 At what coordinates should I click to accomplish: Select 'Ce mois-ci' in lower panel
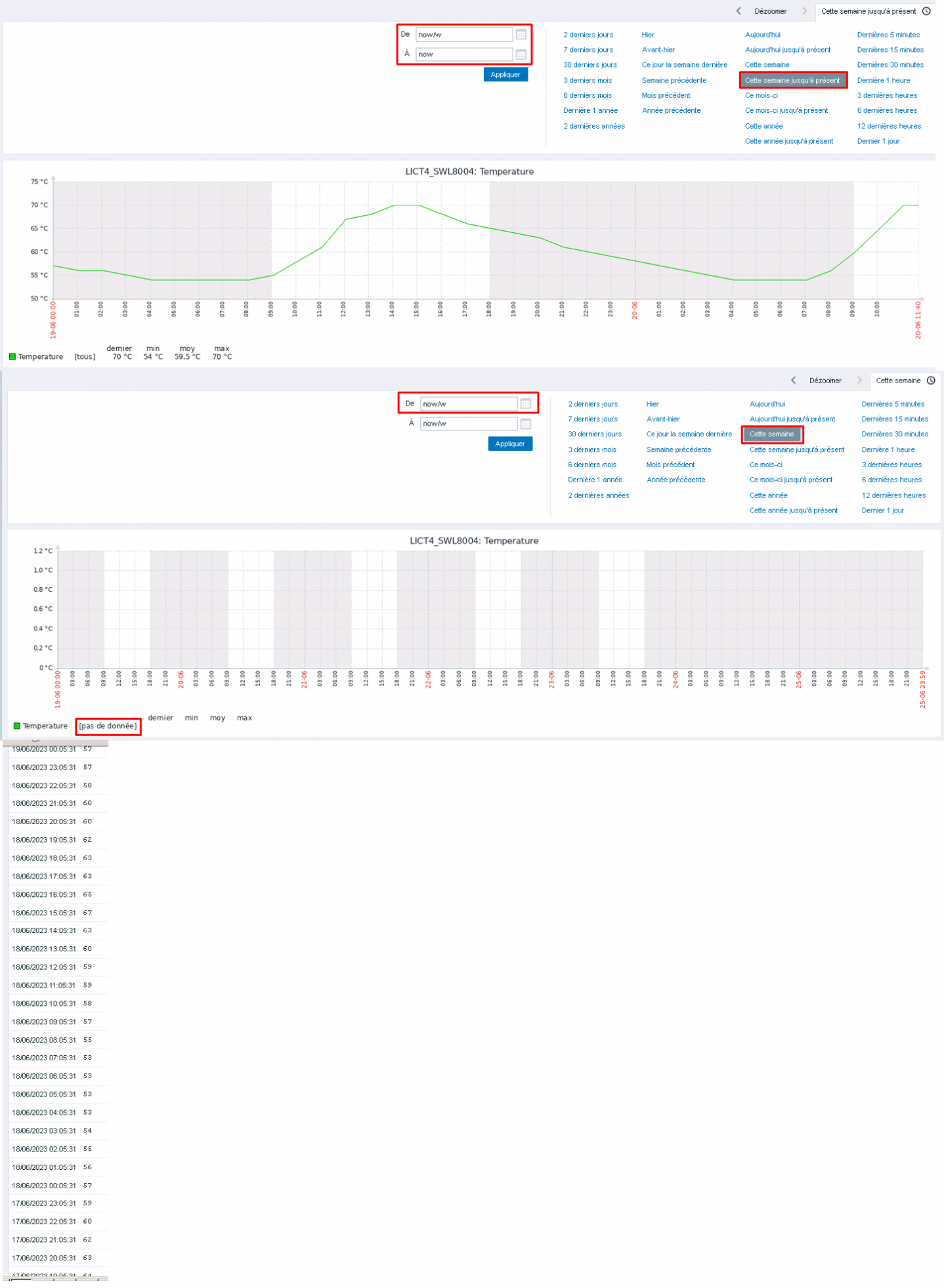765,465
